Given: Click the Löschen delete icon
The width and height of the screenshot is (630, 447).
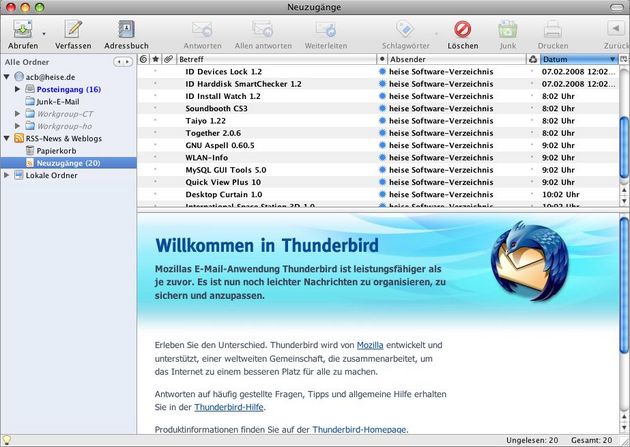Looking at the screenshot, I should tap(462, 29).
